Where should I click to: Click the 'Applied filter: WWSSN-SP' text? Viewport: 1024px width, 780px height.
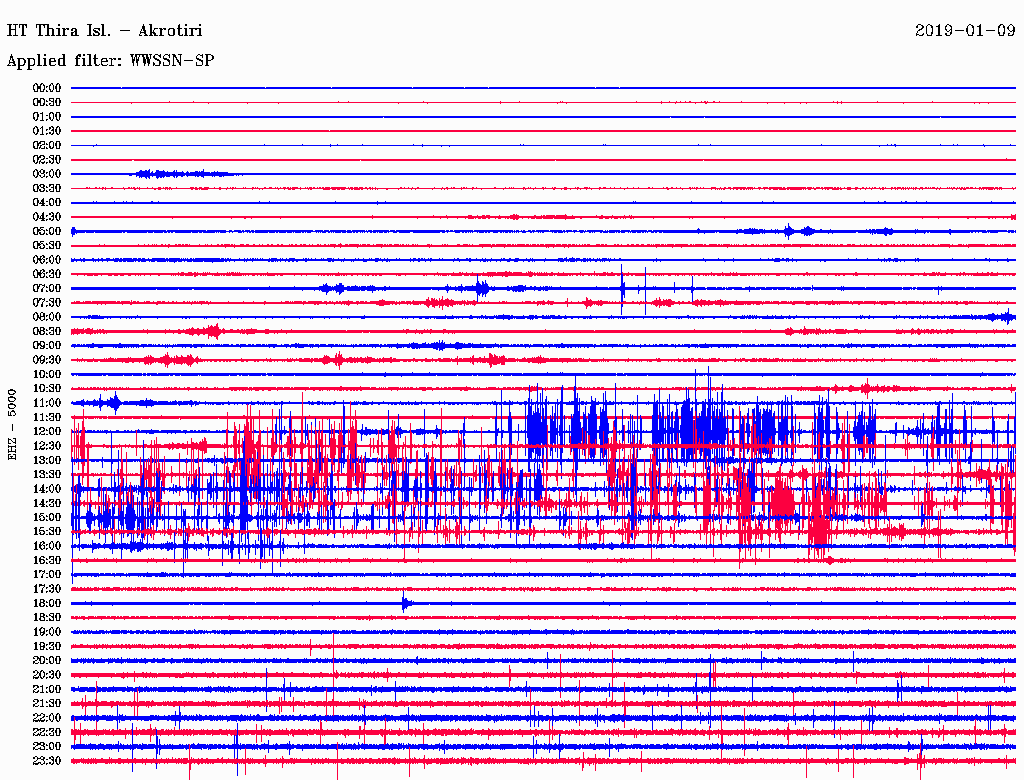(x=110, y=61)
